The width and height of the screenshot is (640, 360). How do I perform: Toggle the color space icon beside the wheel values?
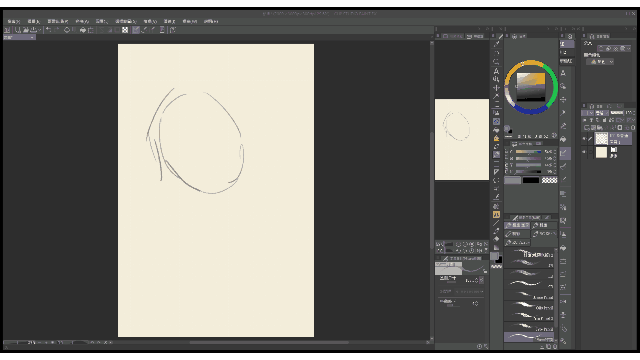(554, 136)
